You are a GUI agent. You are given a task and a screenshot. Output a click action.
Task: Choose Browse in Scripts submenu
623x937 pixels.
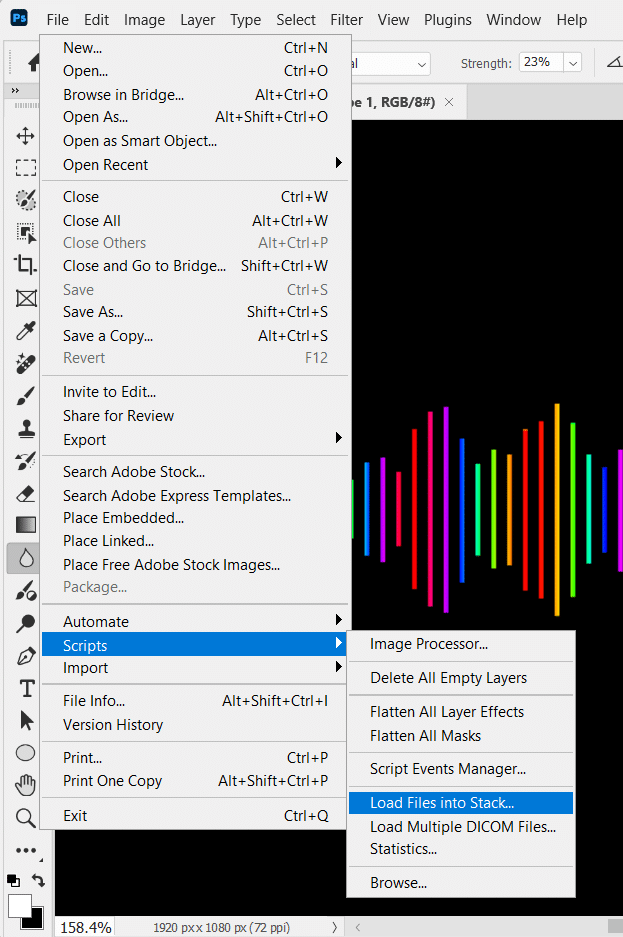(x=461, y=883)
